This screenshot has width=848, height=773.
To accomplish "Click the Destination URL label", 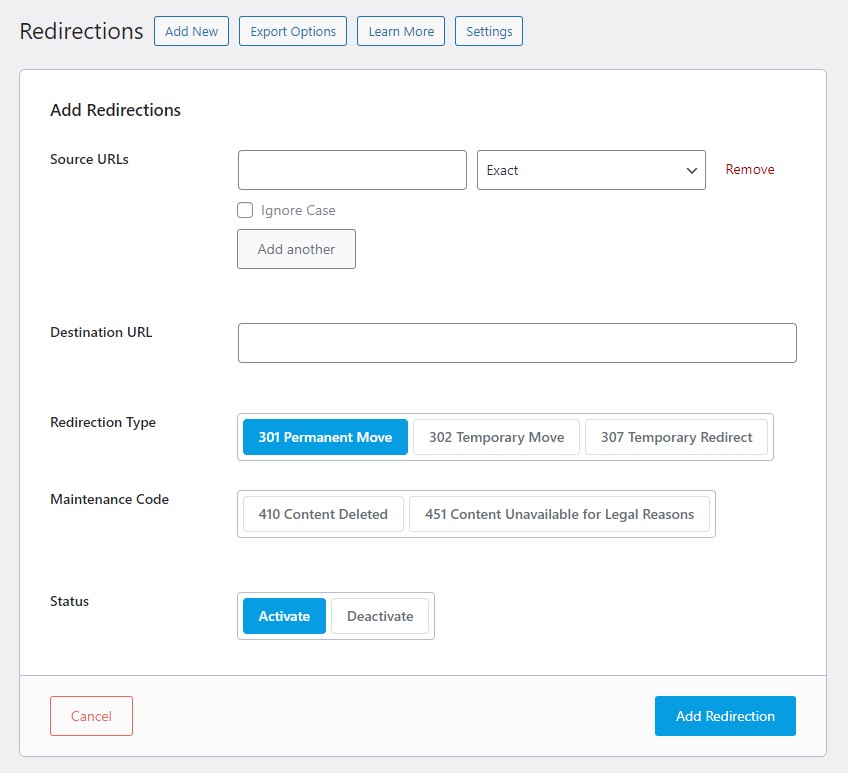I will pos(101,332).
